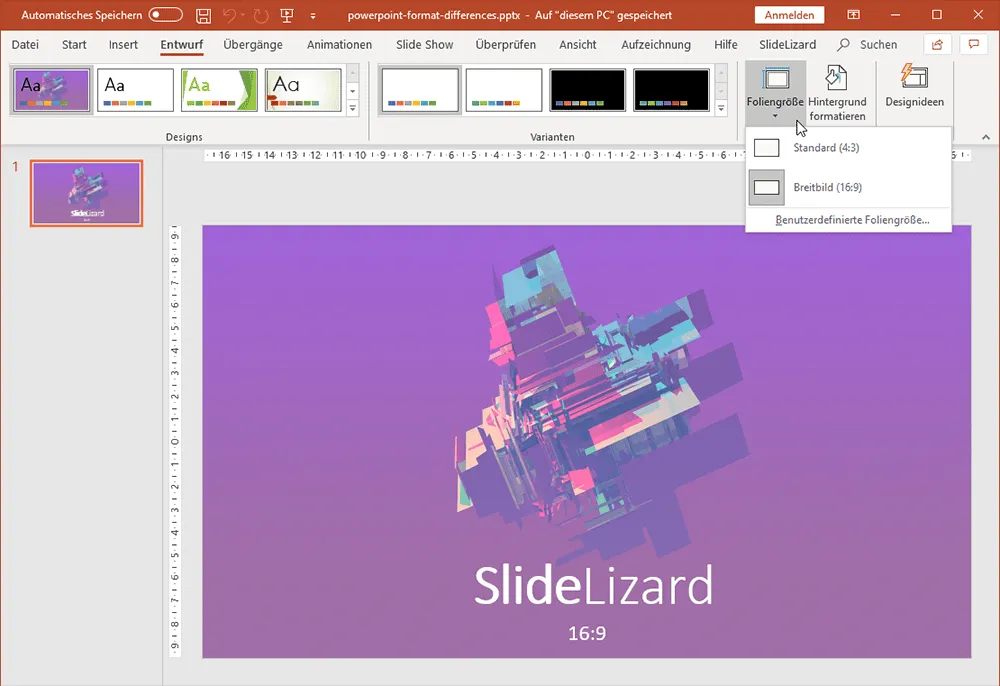The height and width of the screenshot is (686, 1000).
Task: Open the comments icon
Action: [973, 44]
